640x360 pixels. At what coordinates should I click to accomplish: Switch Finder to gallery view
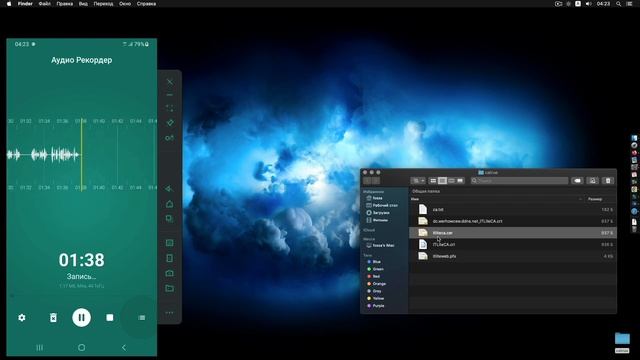pos(460,180)
